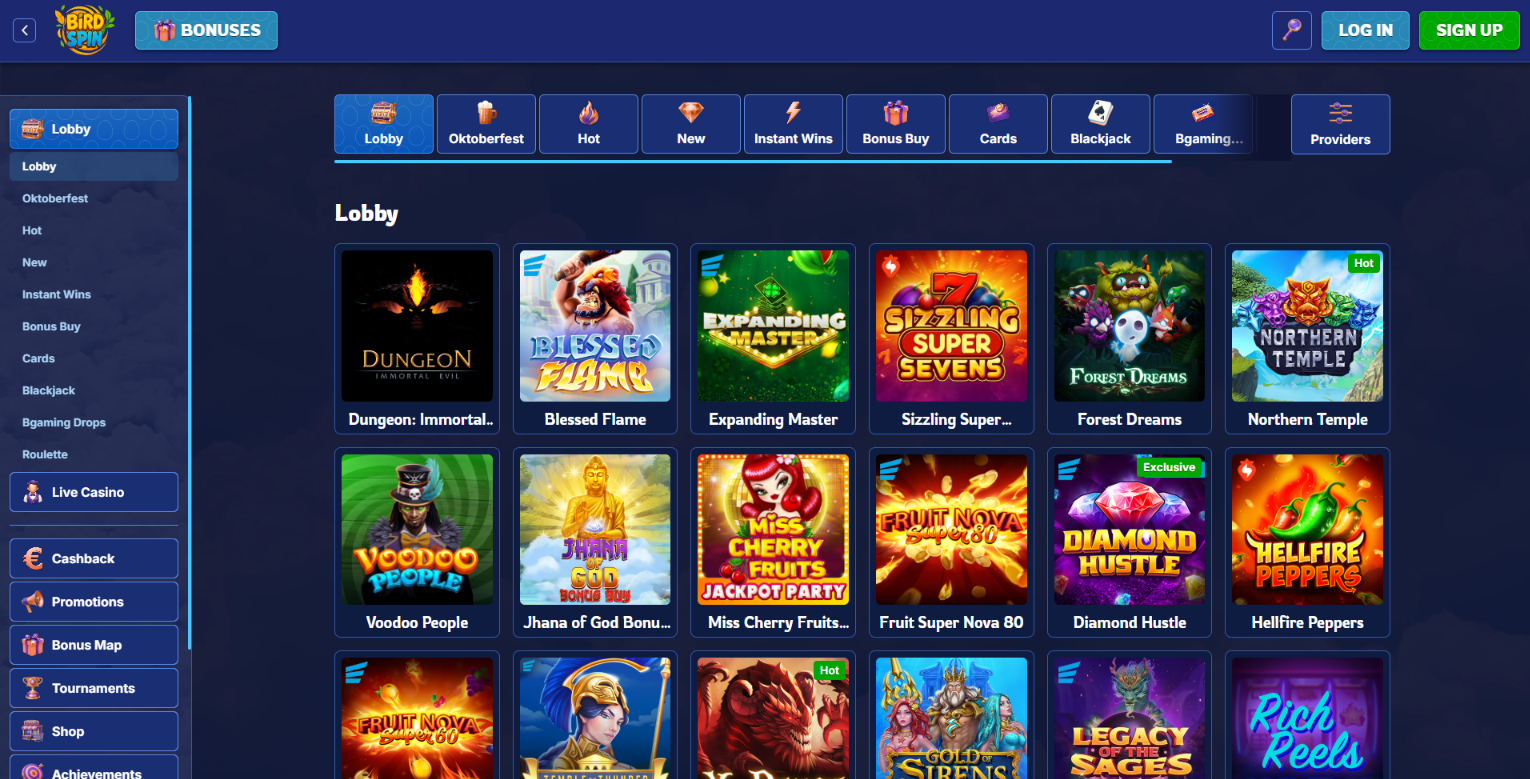1530x779 pixels.
Task: Click the Instant Wins lightning icon
Action: pos(793,112)
